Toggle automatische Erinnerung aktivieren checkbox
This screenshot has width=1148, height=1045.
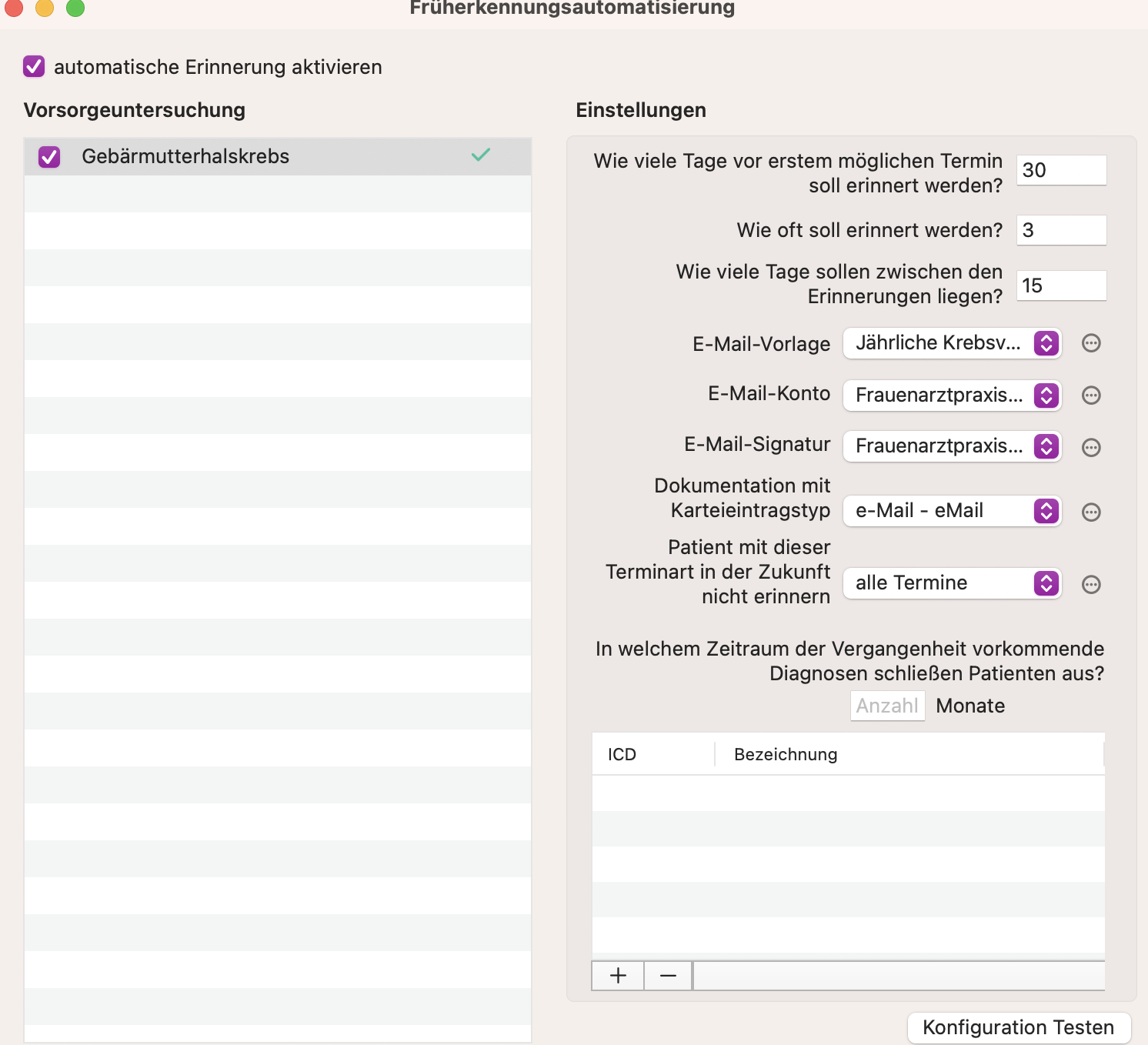[34, 66]
